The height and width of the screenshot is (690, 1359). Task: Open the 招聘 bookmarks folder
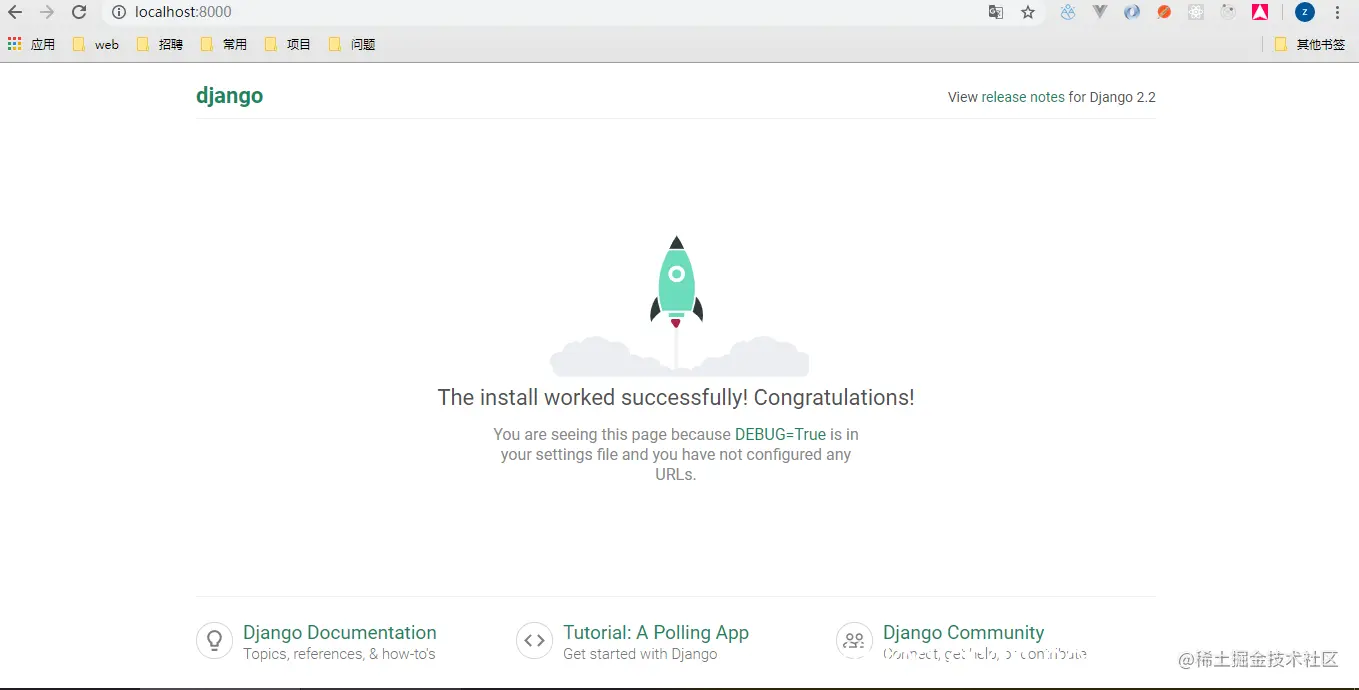click(x=159, y=44)
